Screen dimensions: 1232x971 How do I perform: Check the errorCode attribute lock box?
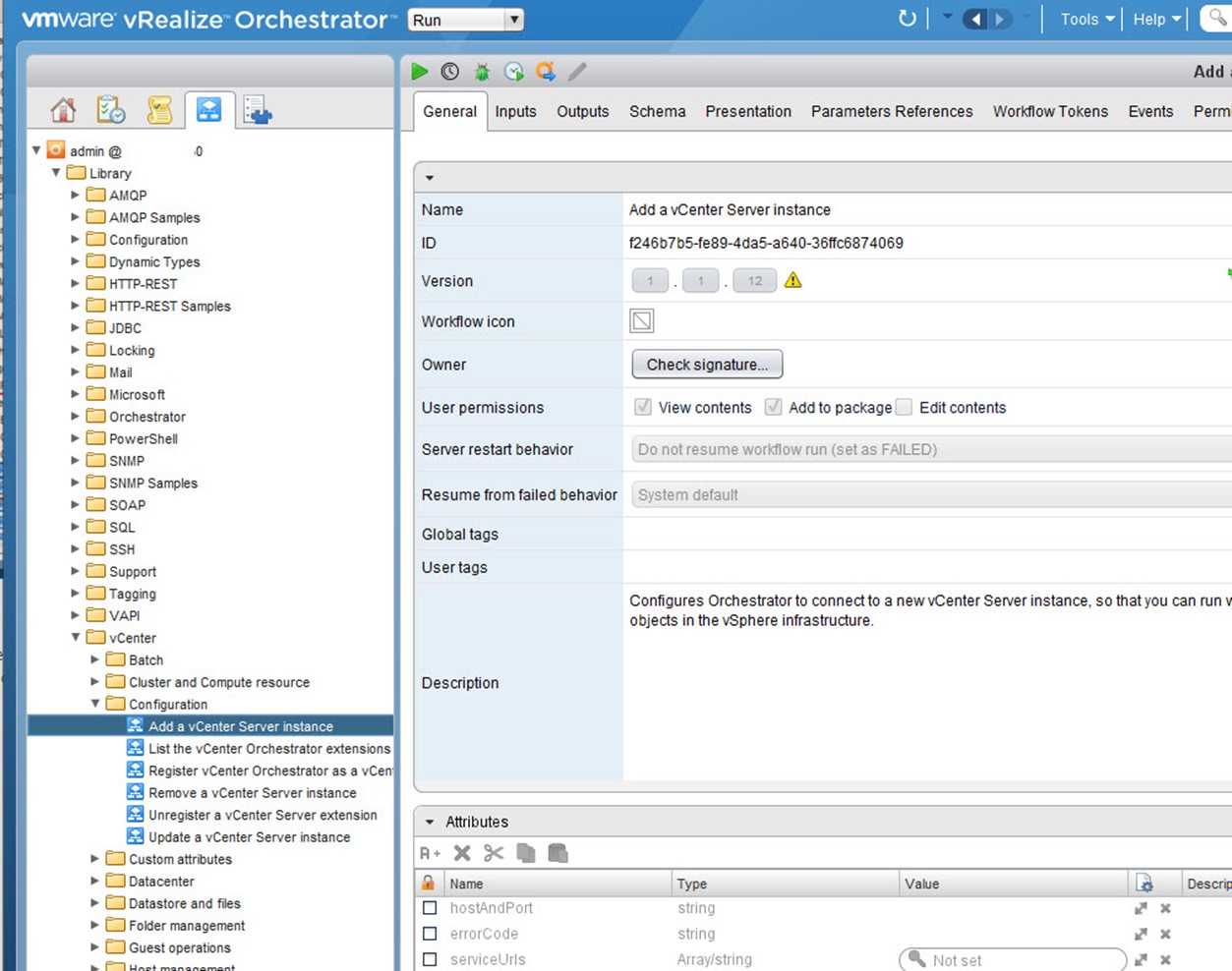pyautogui.click(x=430, y=934)
